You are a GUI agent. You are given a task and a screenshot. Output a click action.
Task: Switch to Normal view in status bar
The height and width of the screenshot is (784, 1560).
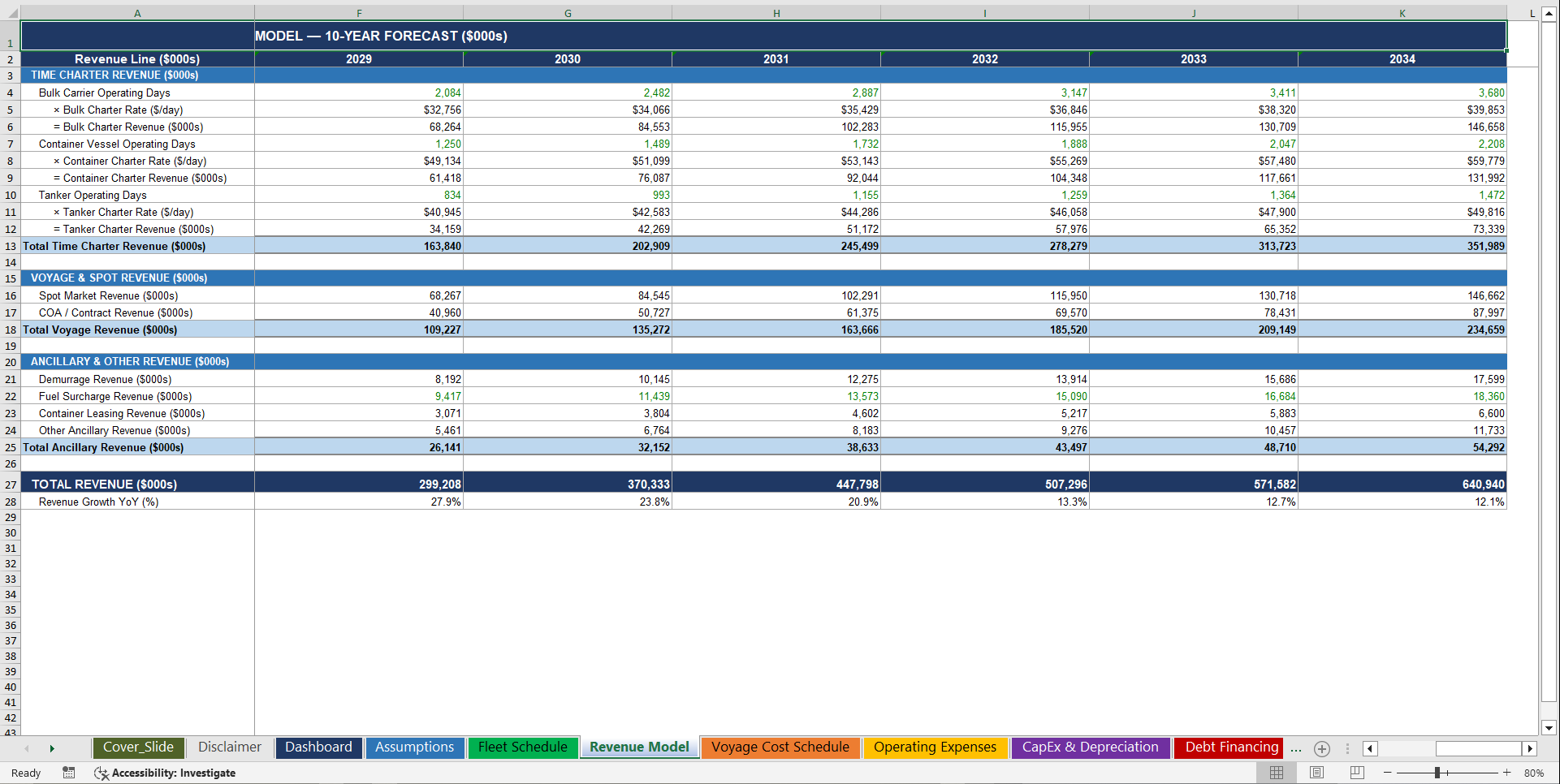pos(1277,773)
